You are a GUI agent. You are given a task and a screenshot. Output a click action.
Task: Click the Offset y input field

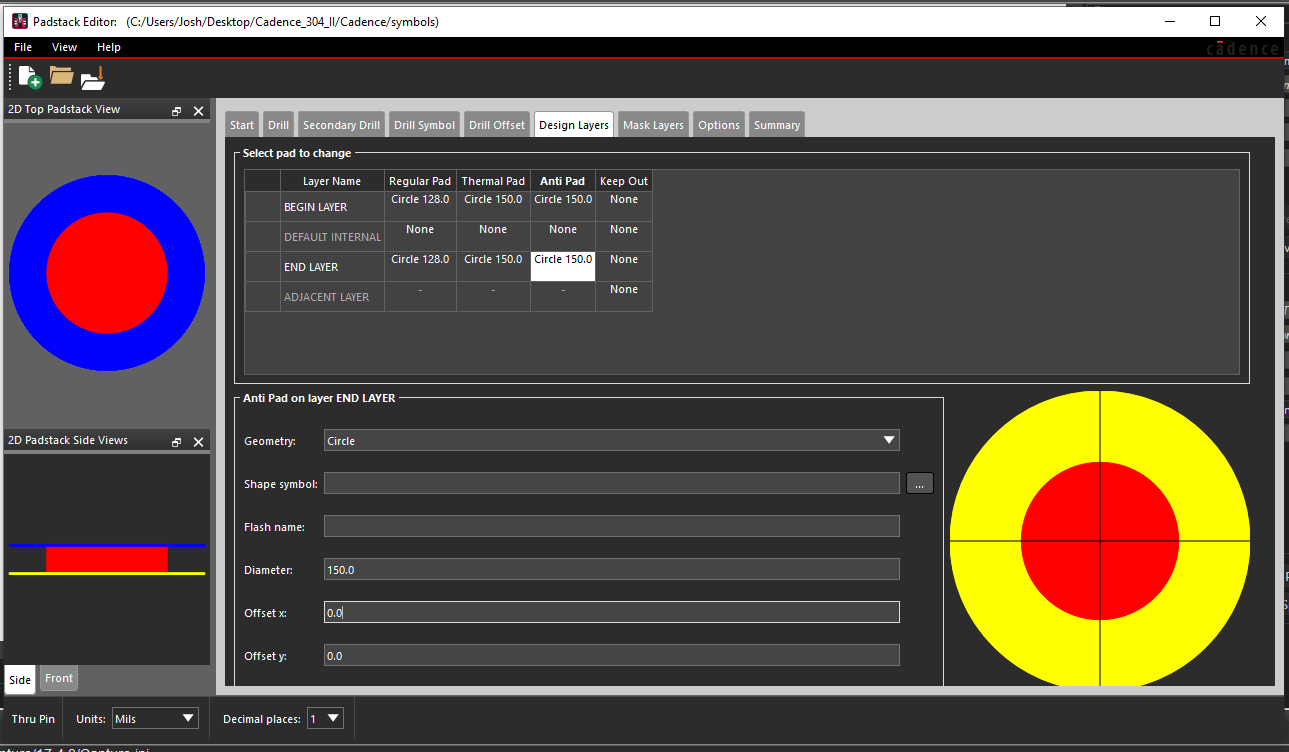click(x=612, y=655)
